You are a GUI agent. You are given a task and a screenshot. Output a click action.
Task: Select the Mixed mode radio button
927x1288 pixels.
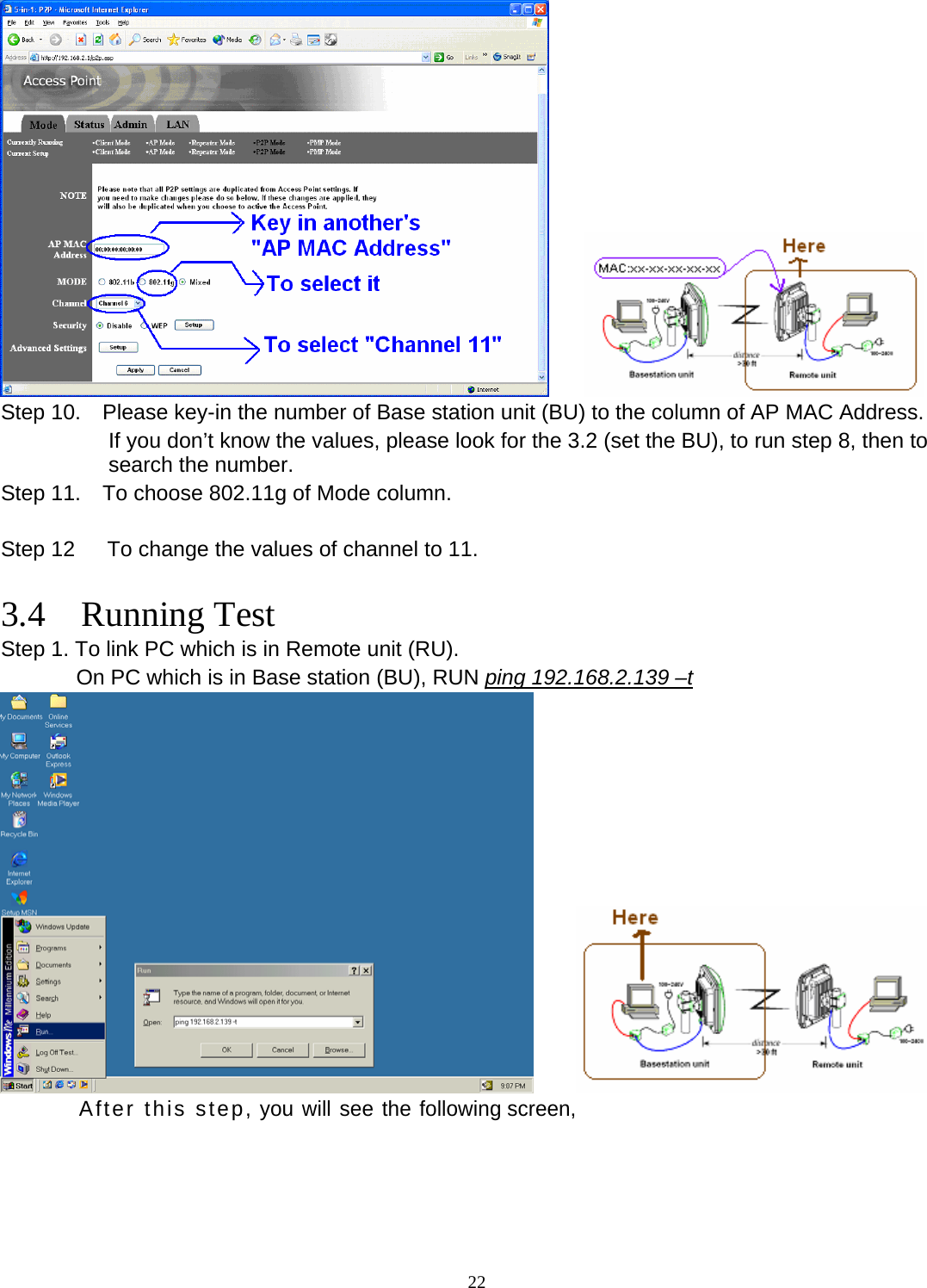[x=182, y=282]
